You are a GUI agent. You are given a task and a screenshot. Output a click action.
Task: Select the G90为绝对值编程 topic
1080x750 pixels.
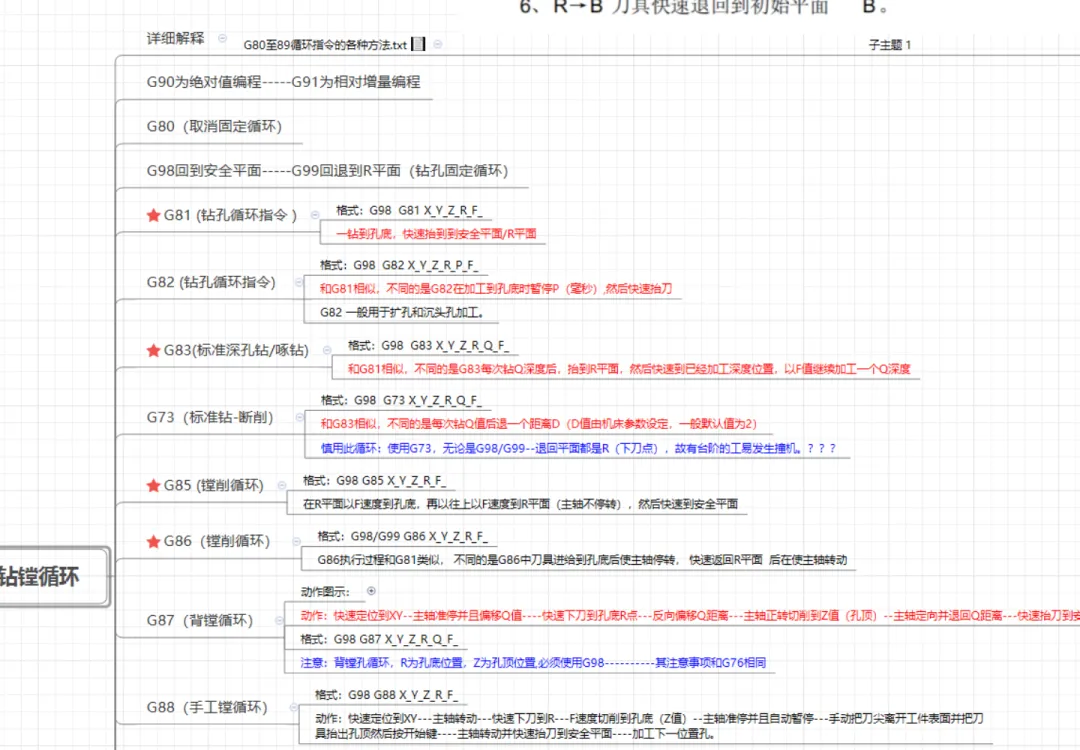coord(283,82)
